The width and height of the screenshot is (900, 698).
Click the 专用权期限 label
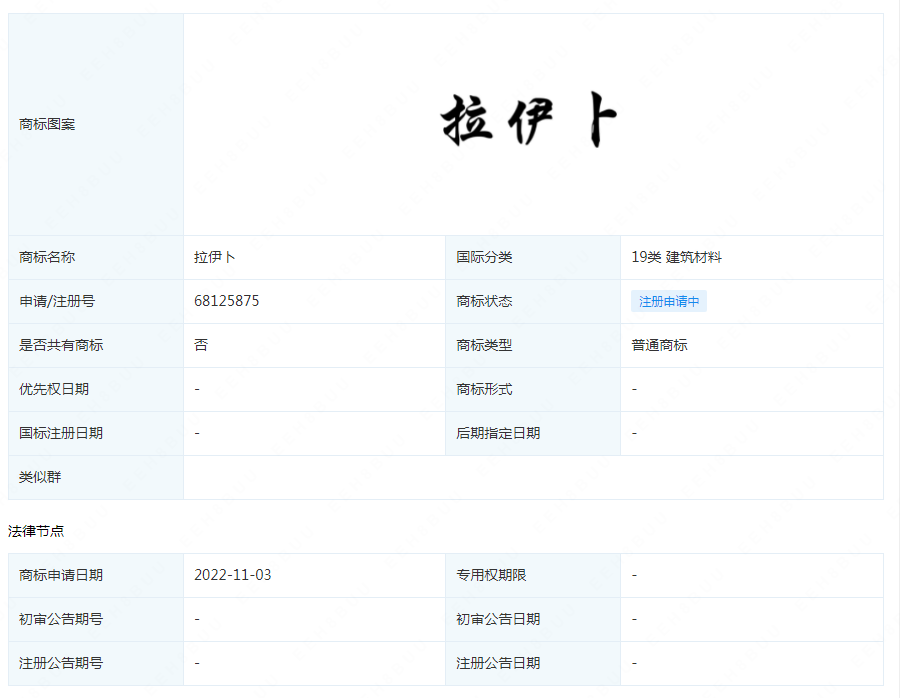pos(491,575)
